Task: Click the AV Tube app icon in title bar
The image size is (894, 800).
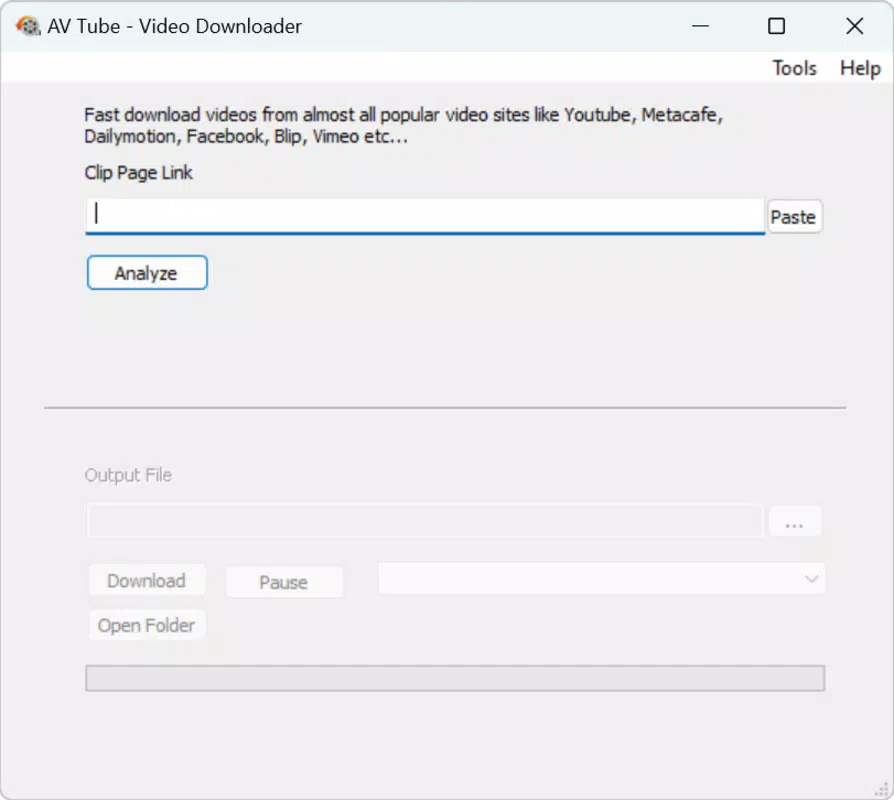Action: pos(27,26)
